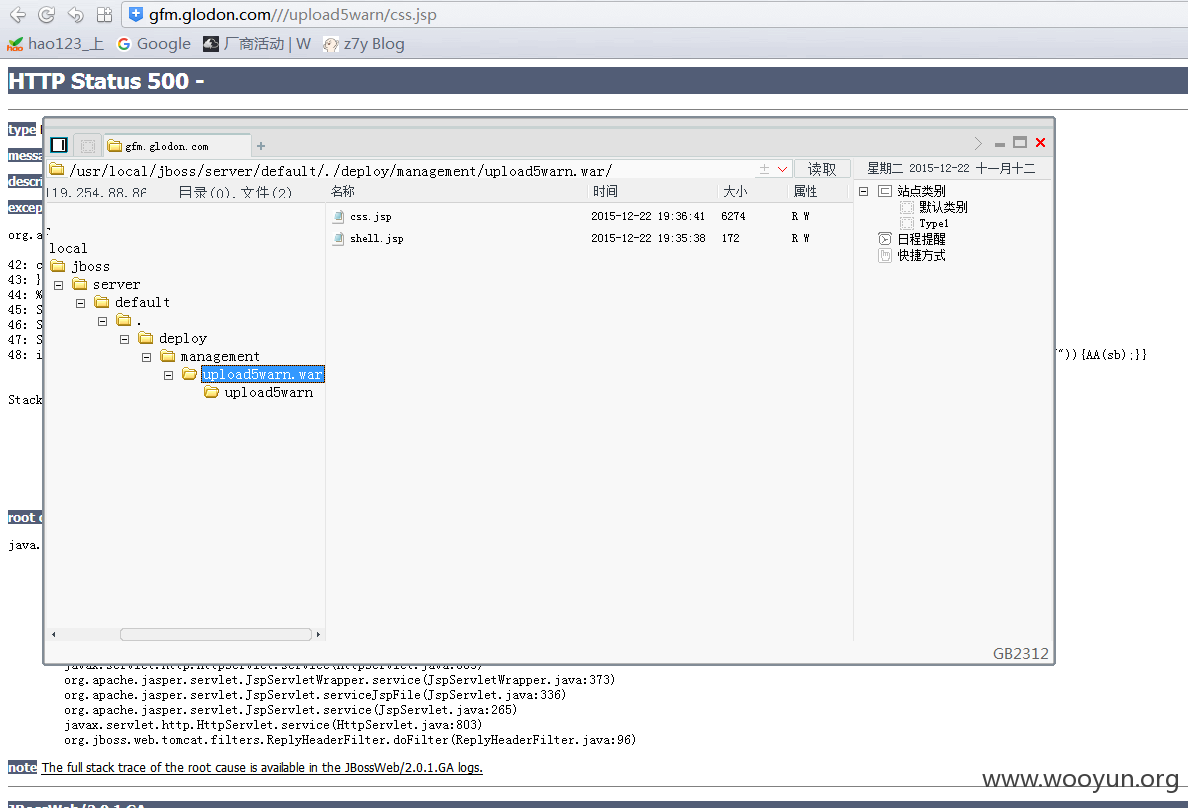Image resolution: width=1188 pixels, height=808 pixels.
Task: Select the default folder in tree
Action: coord(142,302)
